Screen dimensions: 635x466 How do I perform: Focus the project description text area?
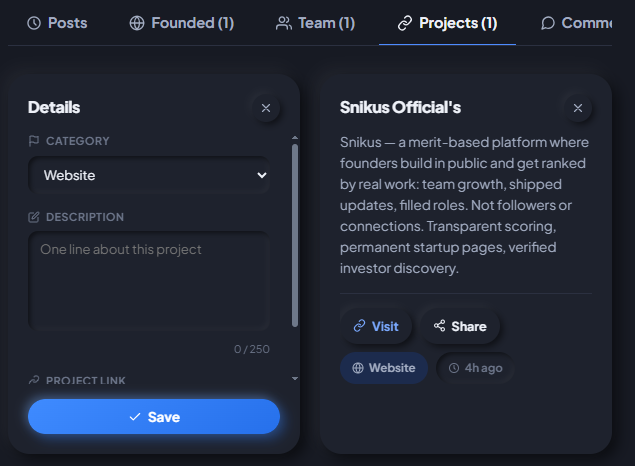click(149, 281)
